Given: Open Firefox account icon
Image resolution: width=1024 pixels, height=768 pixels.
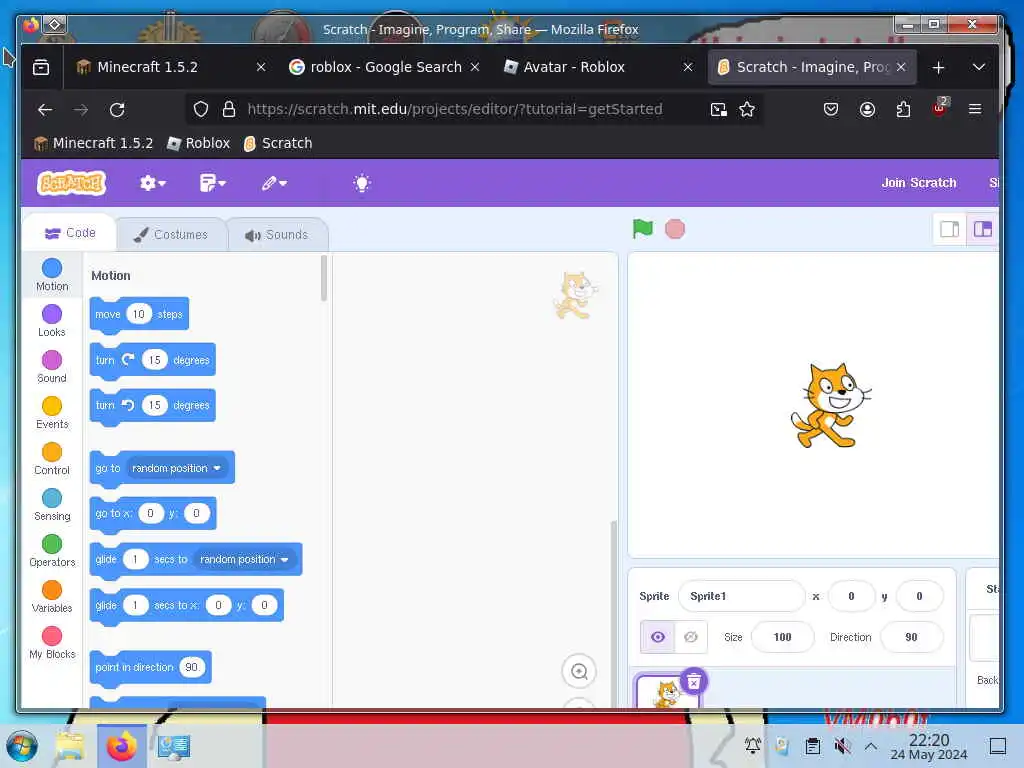Looking at the screenshot, I should tap(867, 109).
